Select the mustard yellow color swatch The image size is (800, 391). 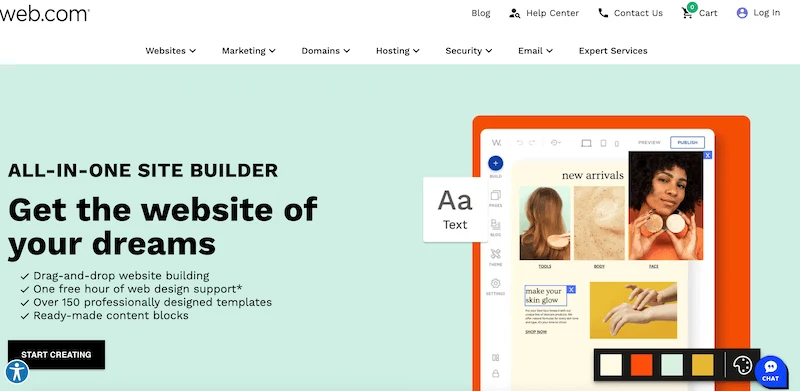coord(703,365)
